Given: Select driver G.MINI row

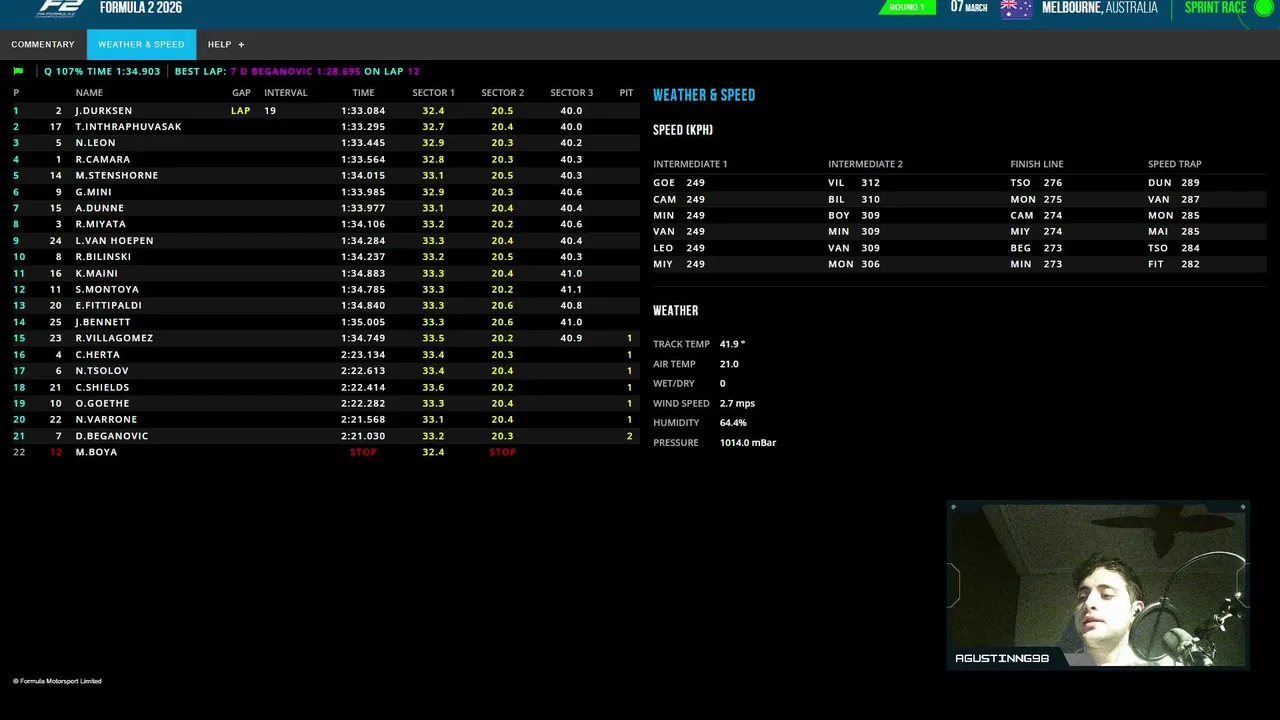Looking at the screenshot, I should 325,192.
